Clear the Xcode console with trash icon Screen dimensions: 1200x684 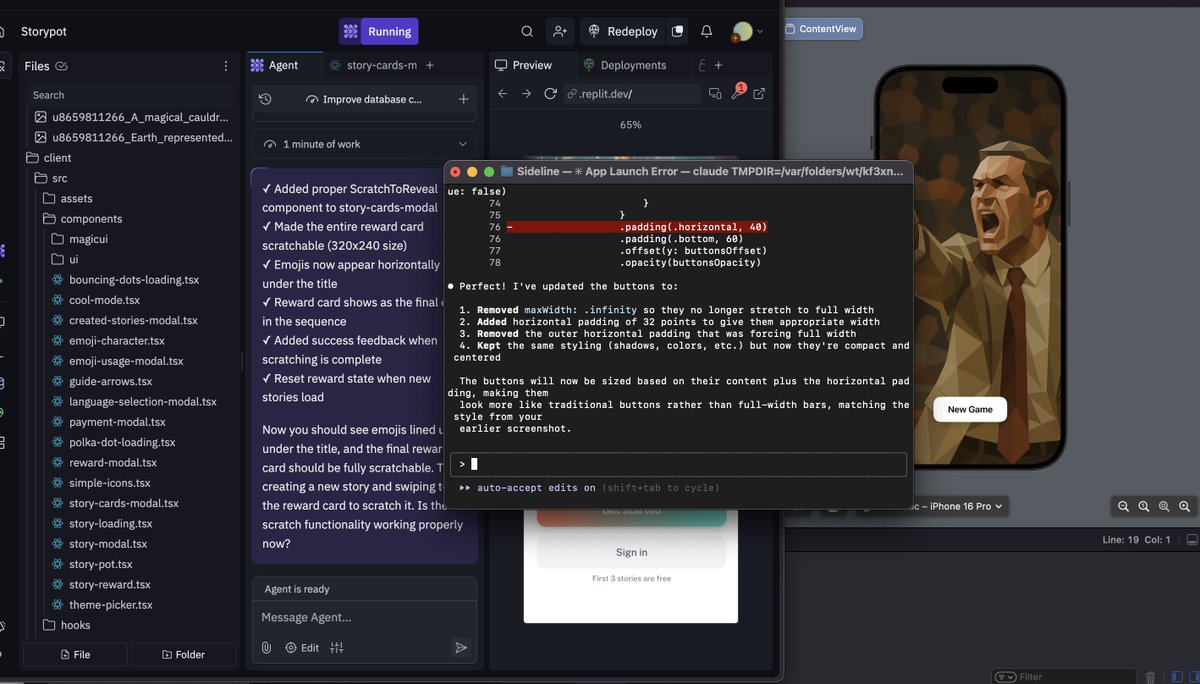tap(1150, 677)
